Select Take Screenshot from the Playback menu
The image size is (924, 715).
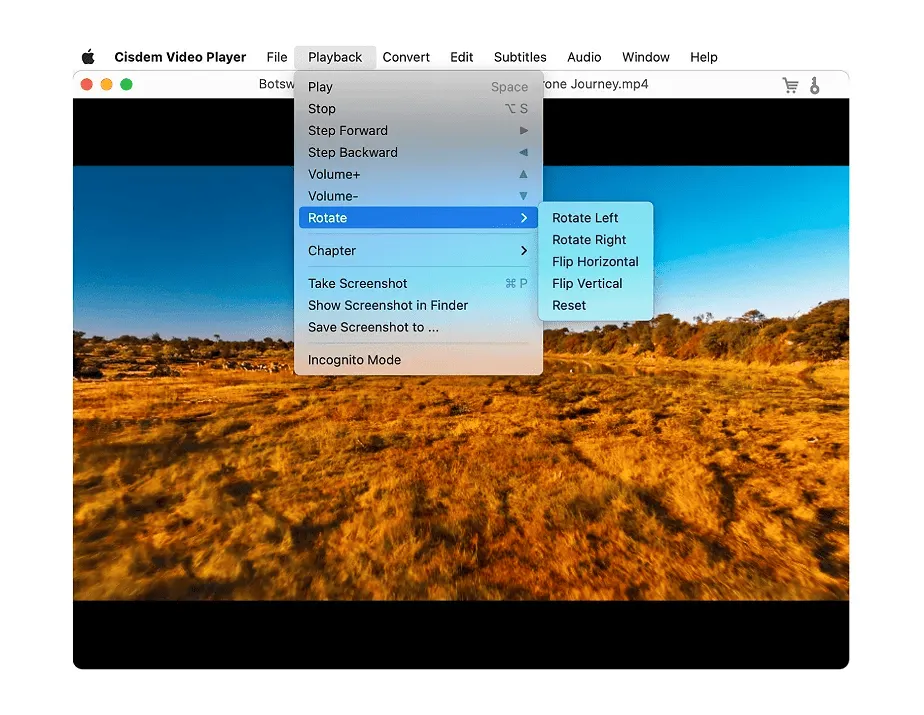pyautogui.click(x=357, y=283)
